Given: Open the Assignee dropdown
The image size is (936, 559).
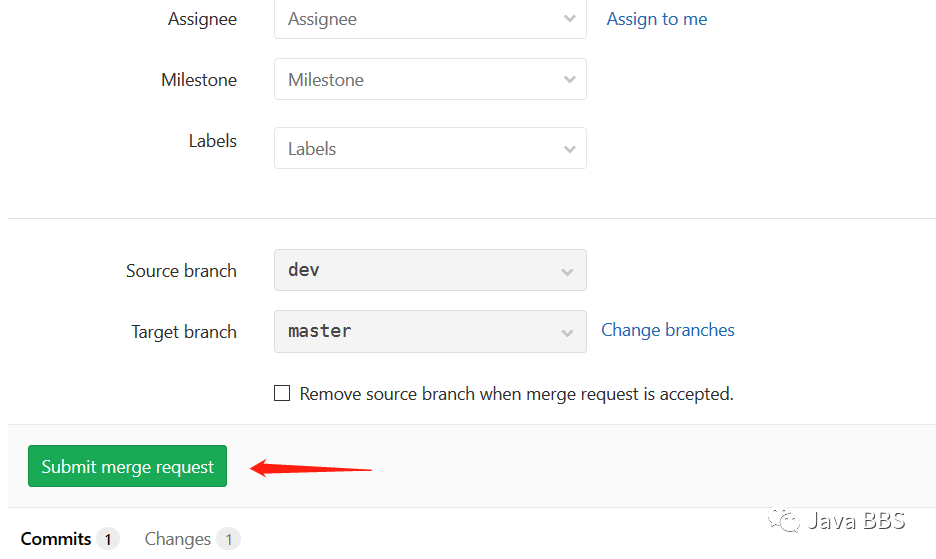Looking at the screenshot, I should 430,19.
